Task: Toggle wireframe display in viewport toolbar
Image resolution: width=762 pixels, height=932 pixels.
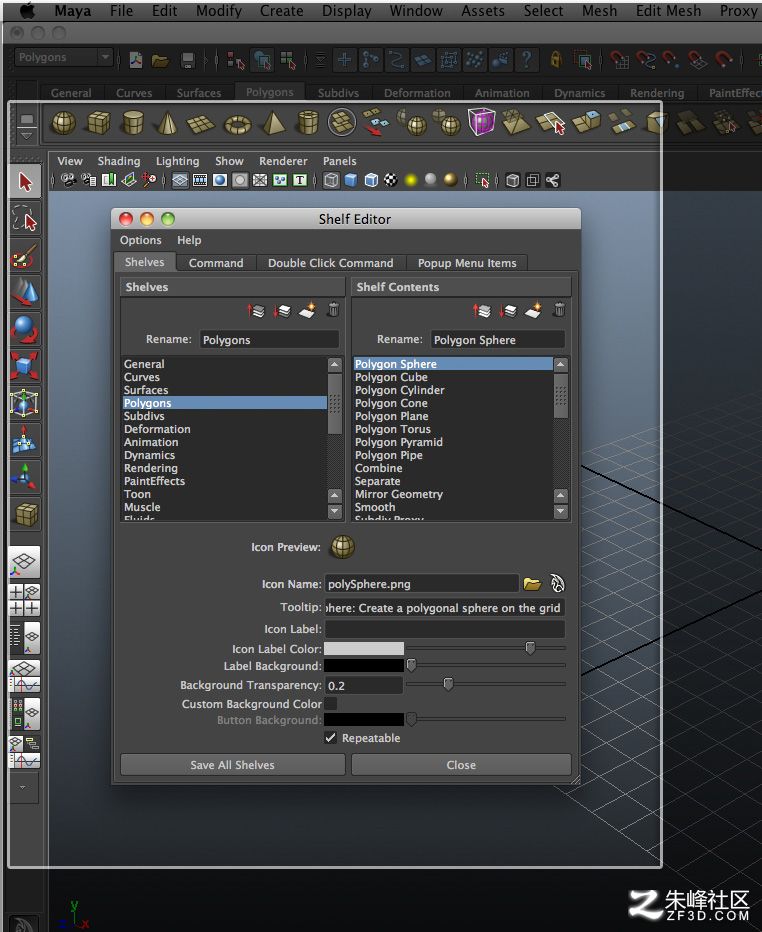Action: (x=332, y=180)
